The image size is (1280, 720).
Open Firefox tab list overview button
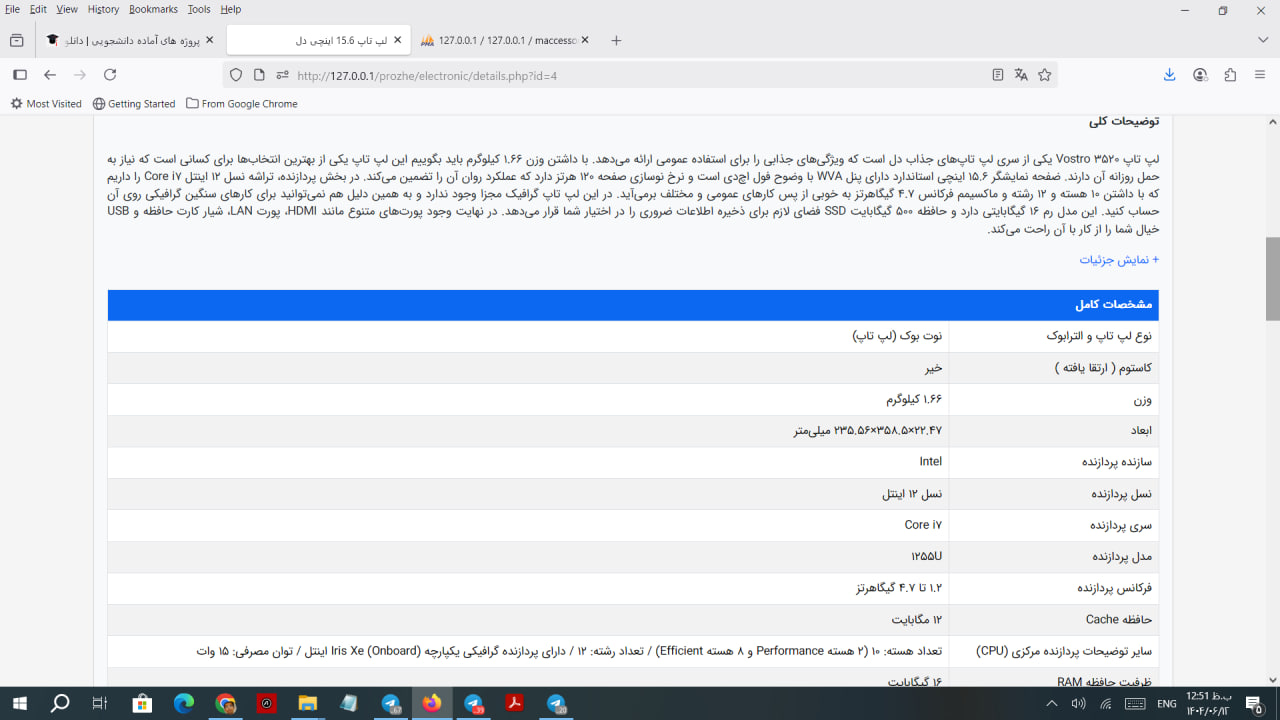tap(16, 40)
